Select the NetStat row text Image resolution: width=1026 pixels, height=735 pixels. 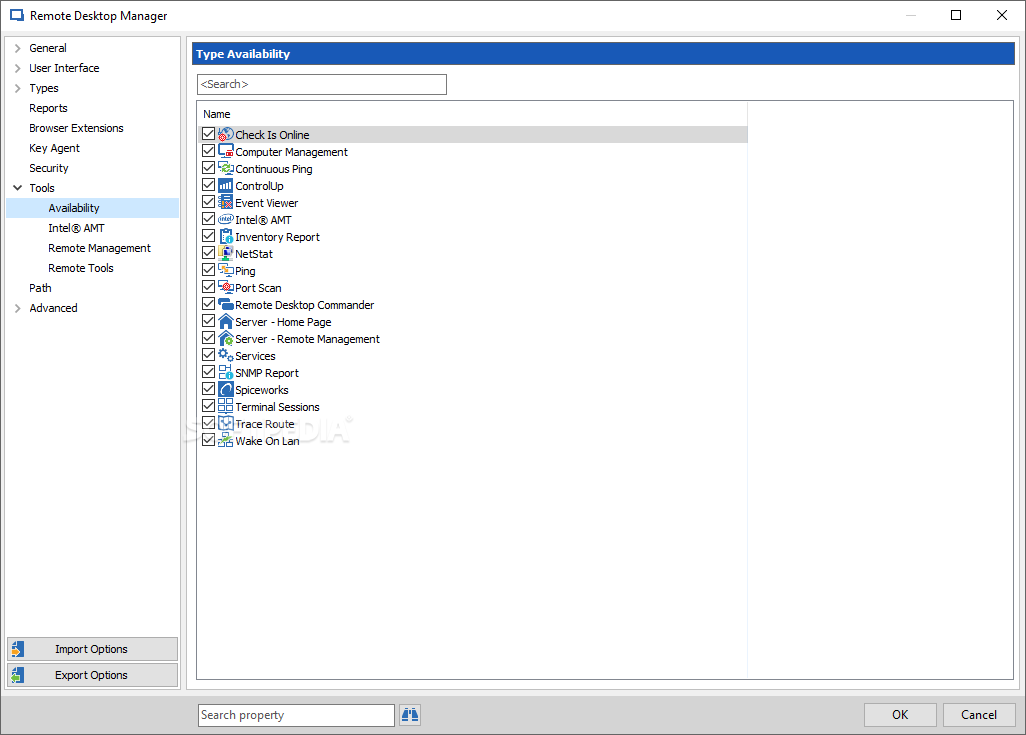click(254, 253)
